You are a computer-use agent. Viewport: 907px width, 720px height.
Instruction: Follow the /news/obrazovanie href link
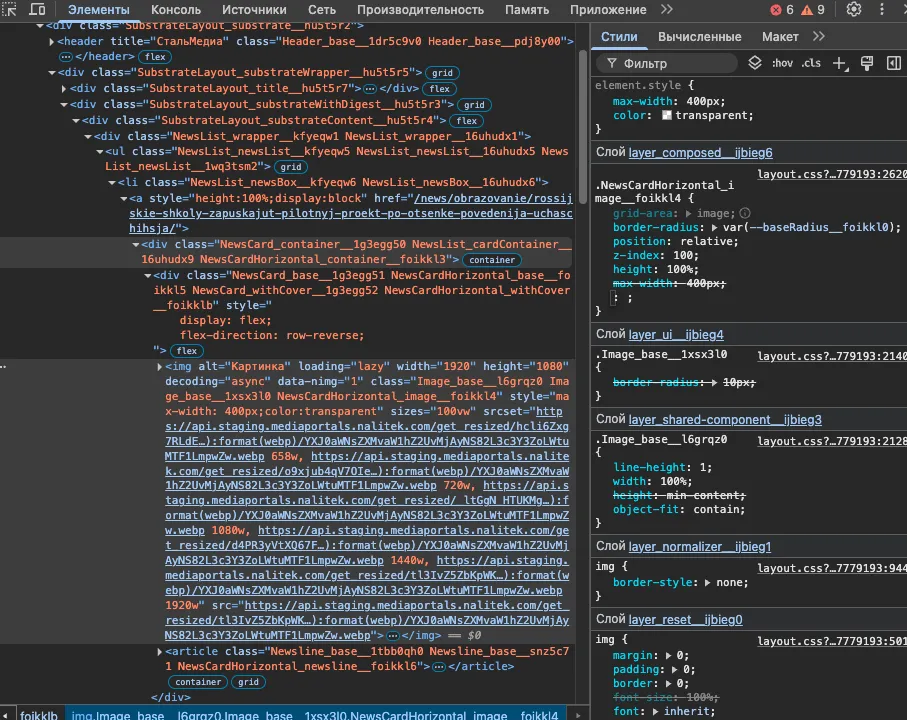tap(351, 213)
